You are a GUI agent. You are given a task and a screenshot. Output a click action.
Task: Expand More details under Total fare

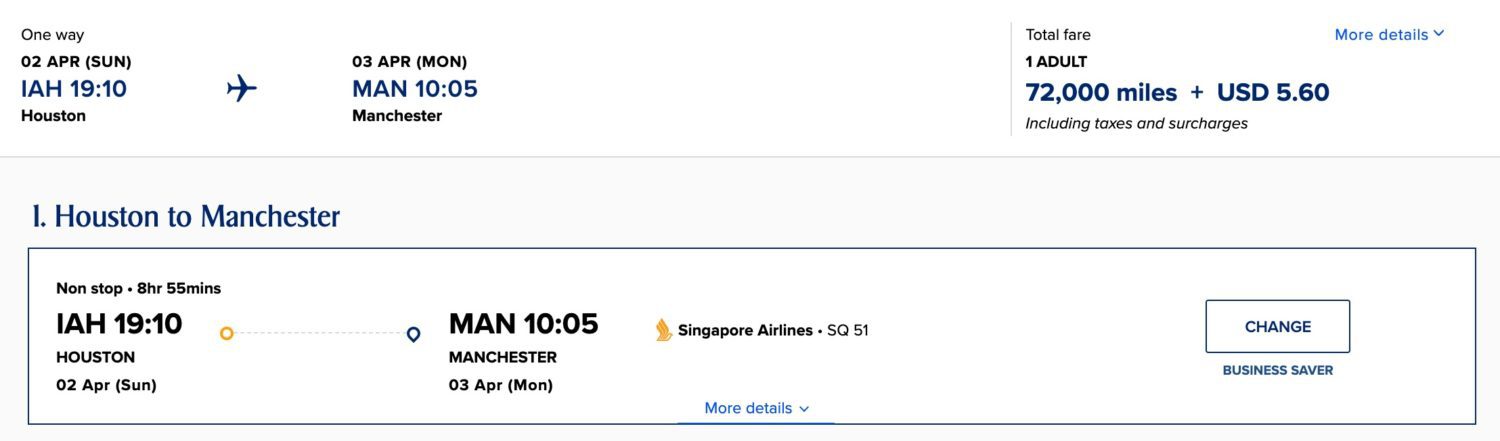click(x=1390, y=34)
